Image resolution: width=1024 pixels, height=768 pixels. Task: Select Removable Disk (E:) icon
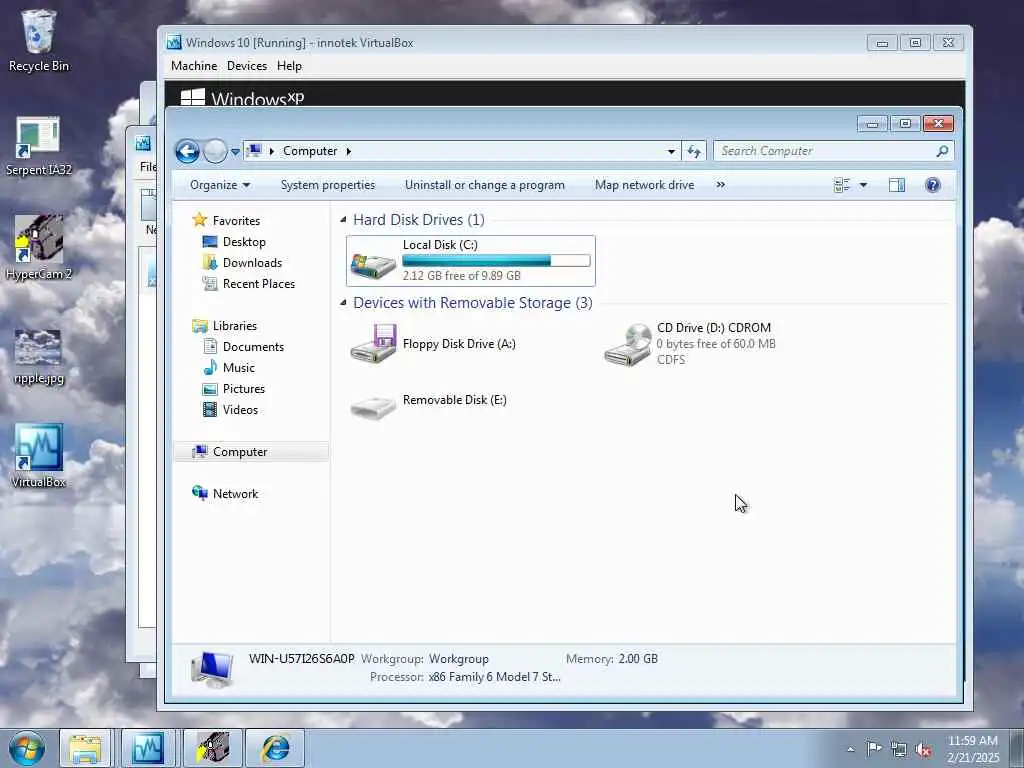[373, 406]
